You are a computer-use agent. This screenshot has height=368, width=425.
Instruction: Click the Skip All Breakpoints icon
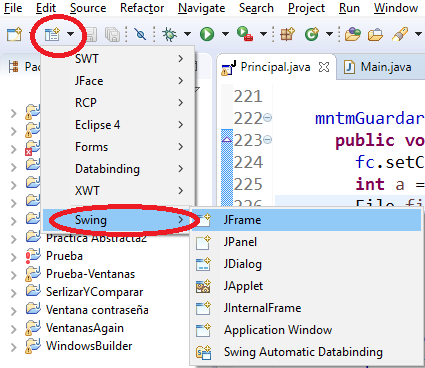(140, 34)
